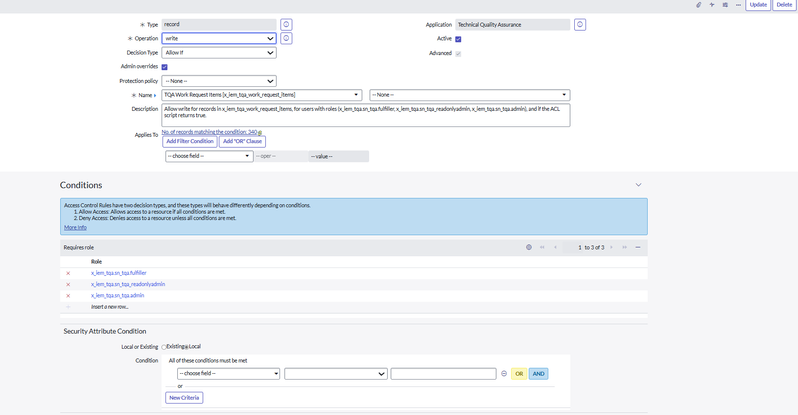Click Insert a new row in roles list
This screenshot has width=798, height=415.
[x=109, y=307]
